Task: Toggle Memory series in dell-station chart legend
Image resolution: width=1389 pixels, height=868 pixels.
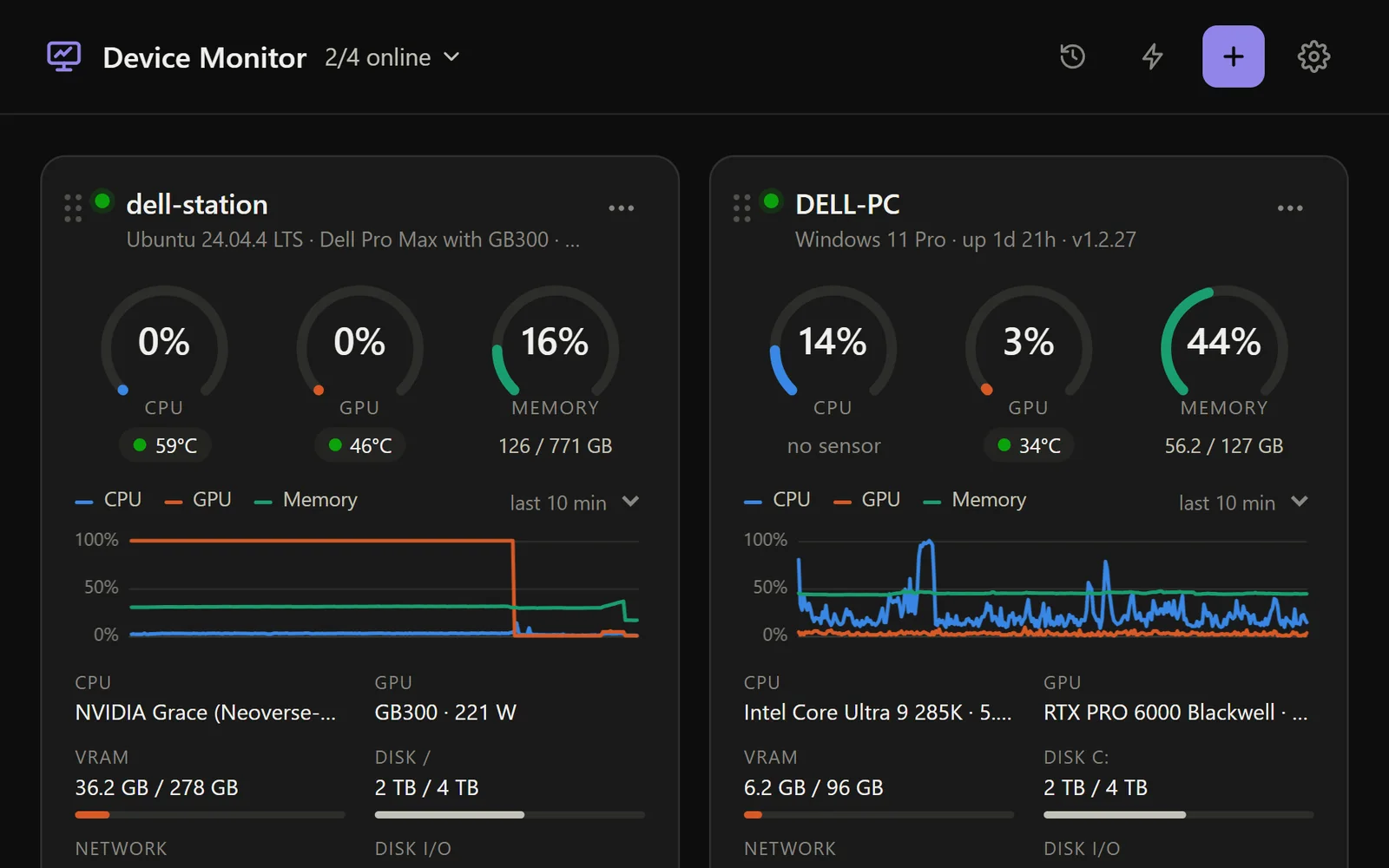Action: point(306,500)
